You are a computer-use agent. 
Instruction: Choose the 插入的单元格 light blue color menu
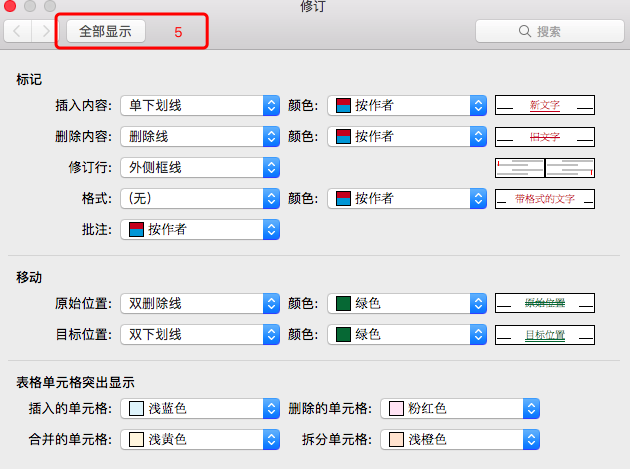tap(199, 408)
